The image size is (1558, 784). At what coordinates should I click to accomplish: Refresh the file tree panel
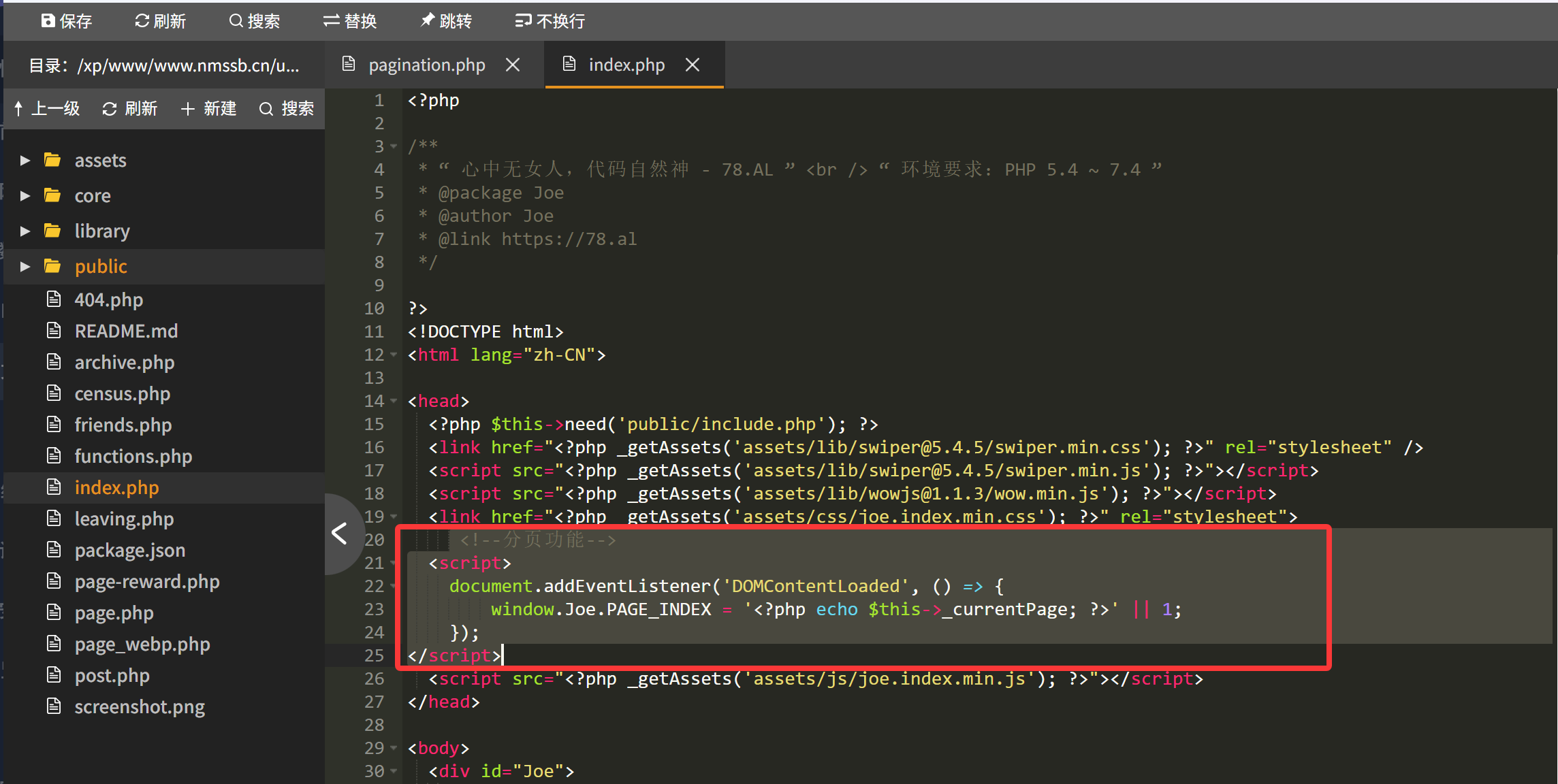pyautogui.click(x=129, y=108)
